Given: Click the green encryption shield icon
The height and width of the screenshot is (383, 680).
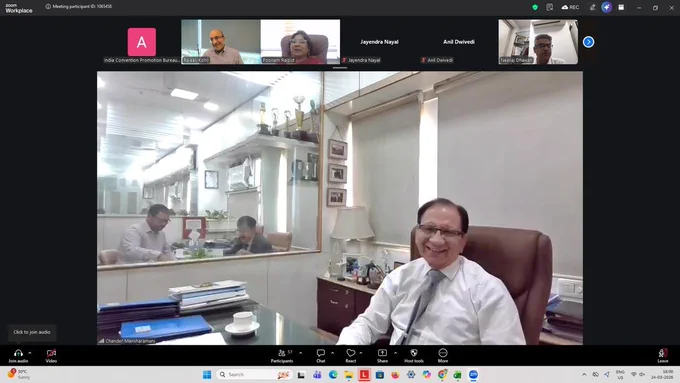Looking at the screenshot, I should coord(535,7).
